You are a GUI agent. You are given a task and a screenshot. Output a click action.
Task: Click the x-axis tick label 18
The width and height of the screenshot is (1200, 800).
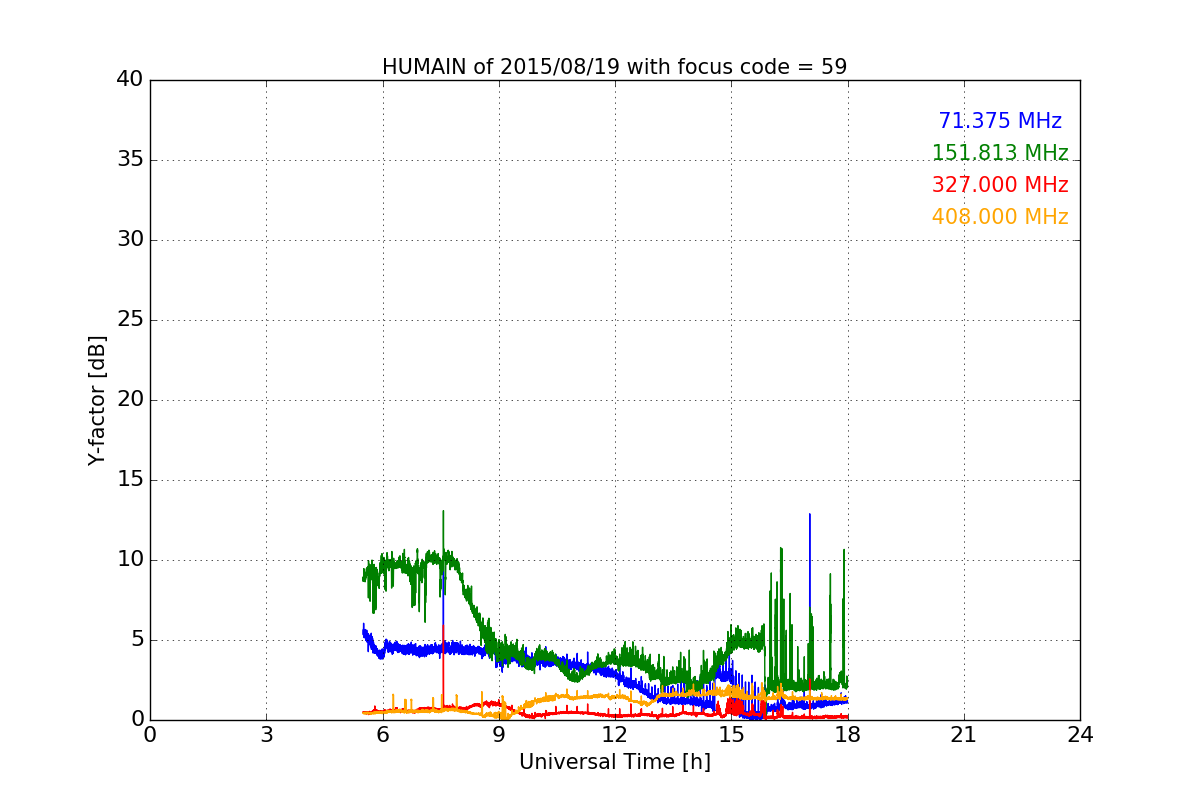click(848, 735)
